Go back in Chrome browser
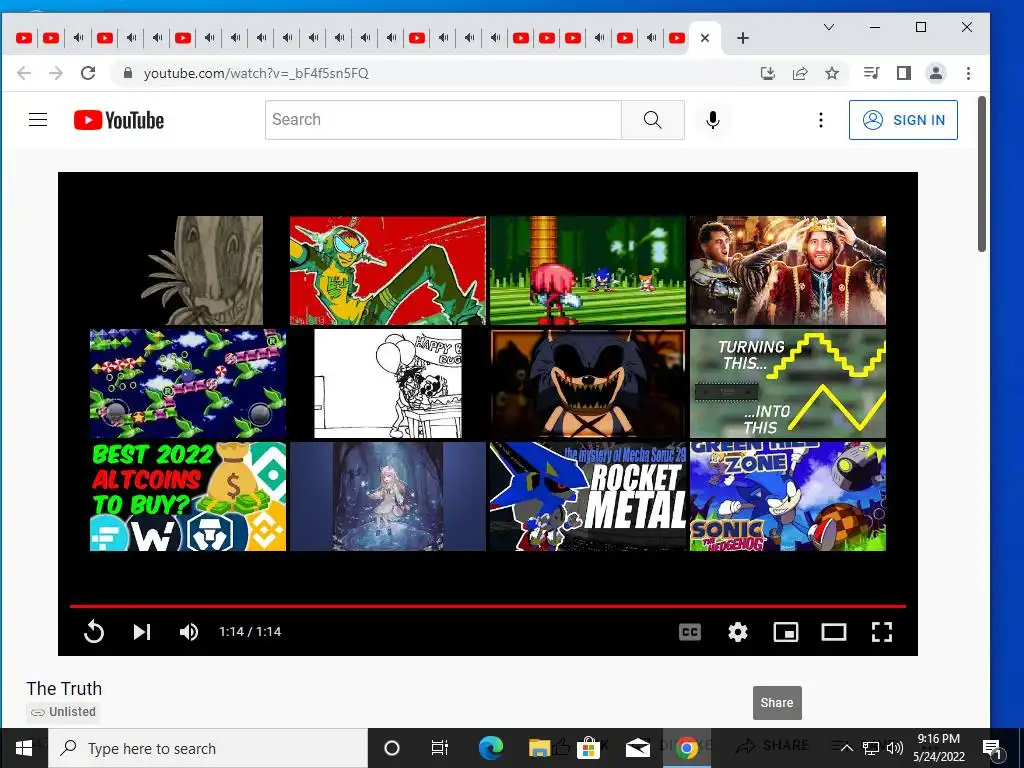 [x=24, y=73]
